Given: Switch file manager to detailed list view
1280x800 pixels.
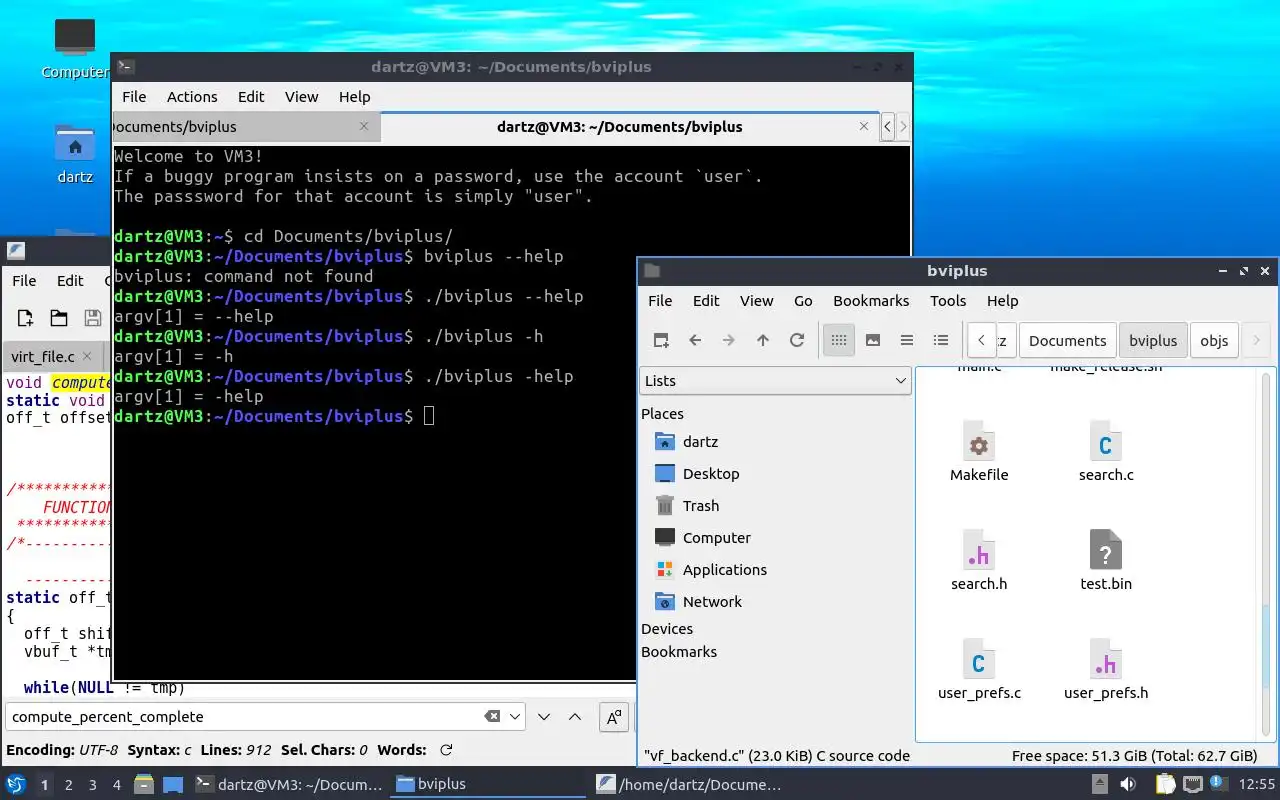Looking at the screenshot, I should point(941,340).
